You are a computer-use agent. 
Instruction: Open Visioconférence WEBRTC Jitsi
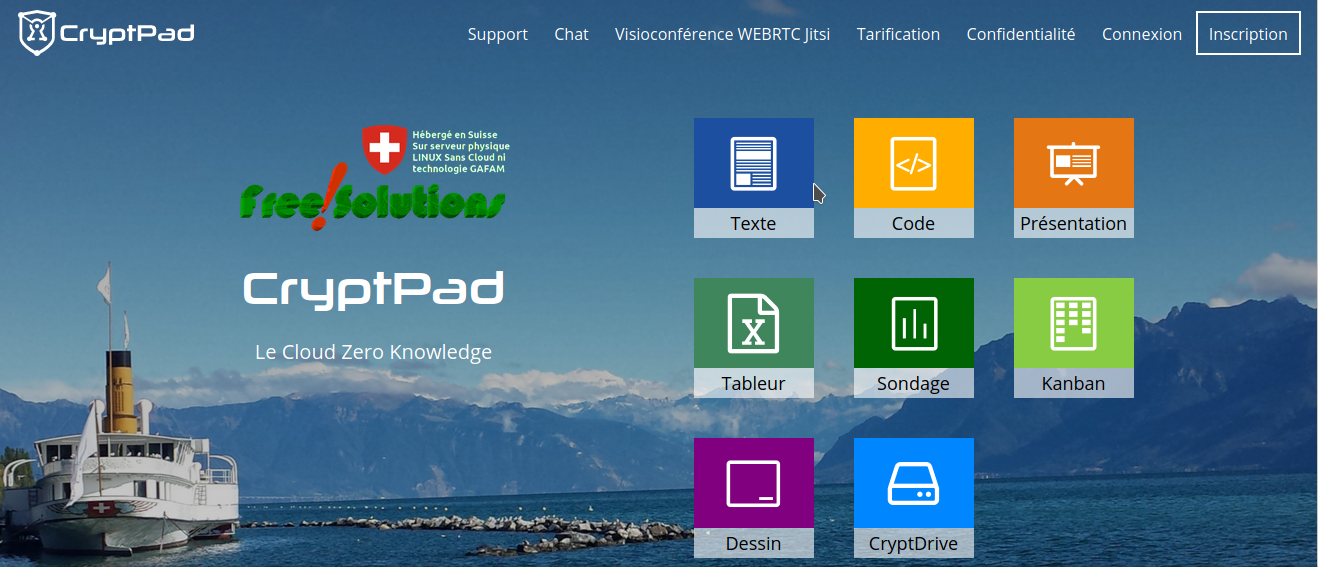(x=722, y=34)
